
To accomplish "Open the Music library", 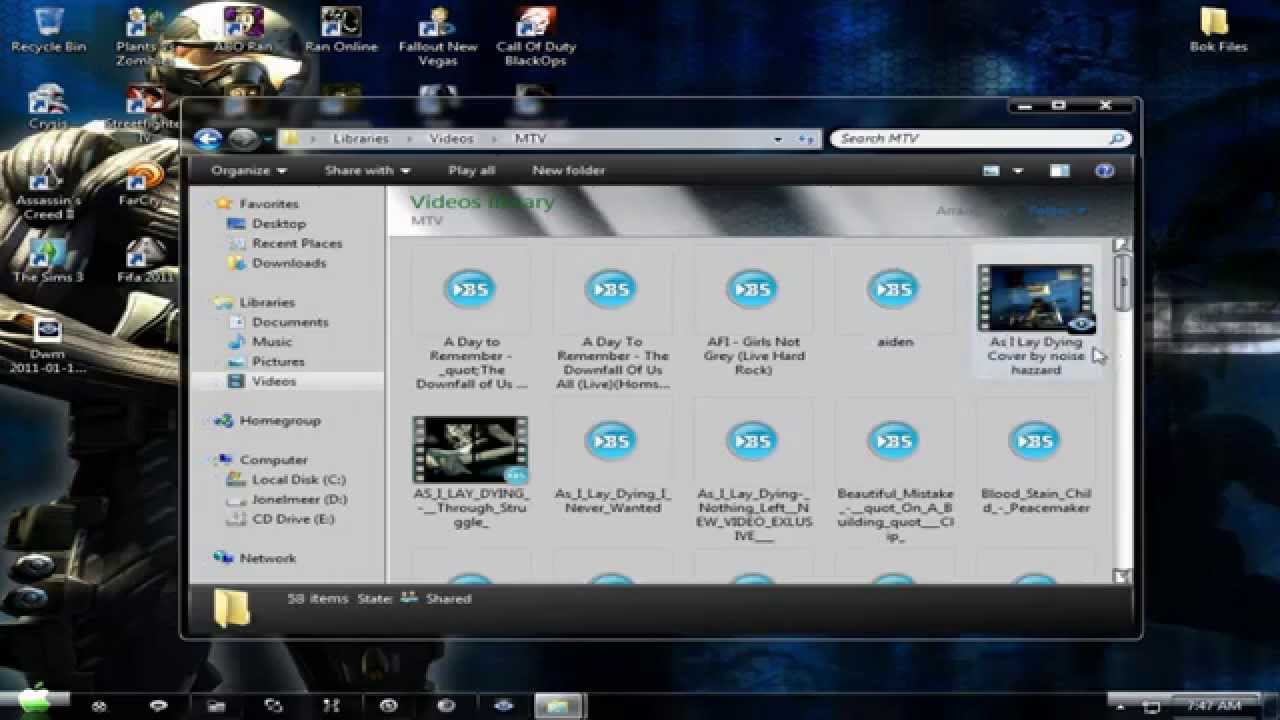I will tap(260, 342).
